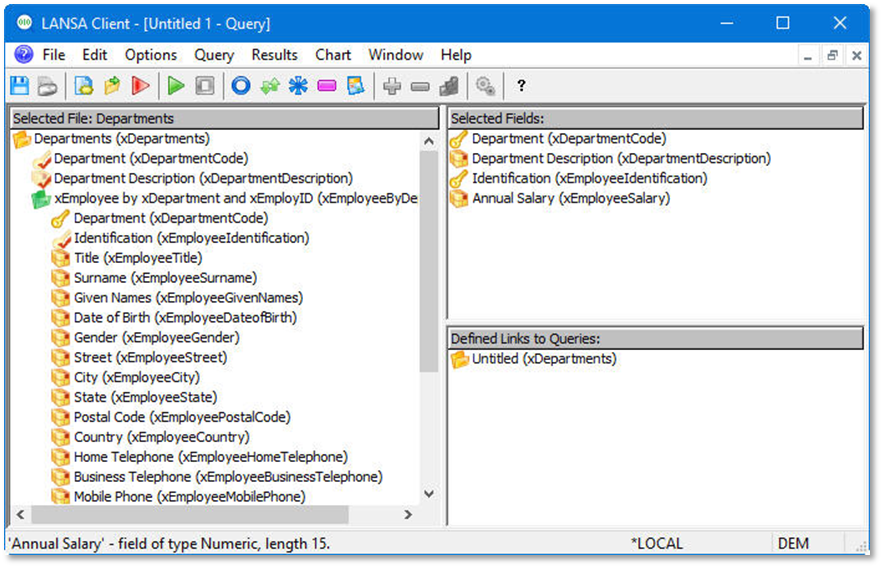Viewport: 882px width, 567px height.
Task: Toggle the Identification (xEmployeeIdentification) checkmark in file tree
Action: 61,238
